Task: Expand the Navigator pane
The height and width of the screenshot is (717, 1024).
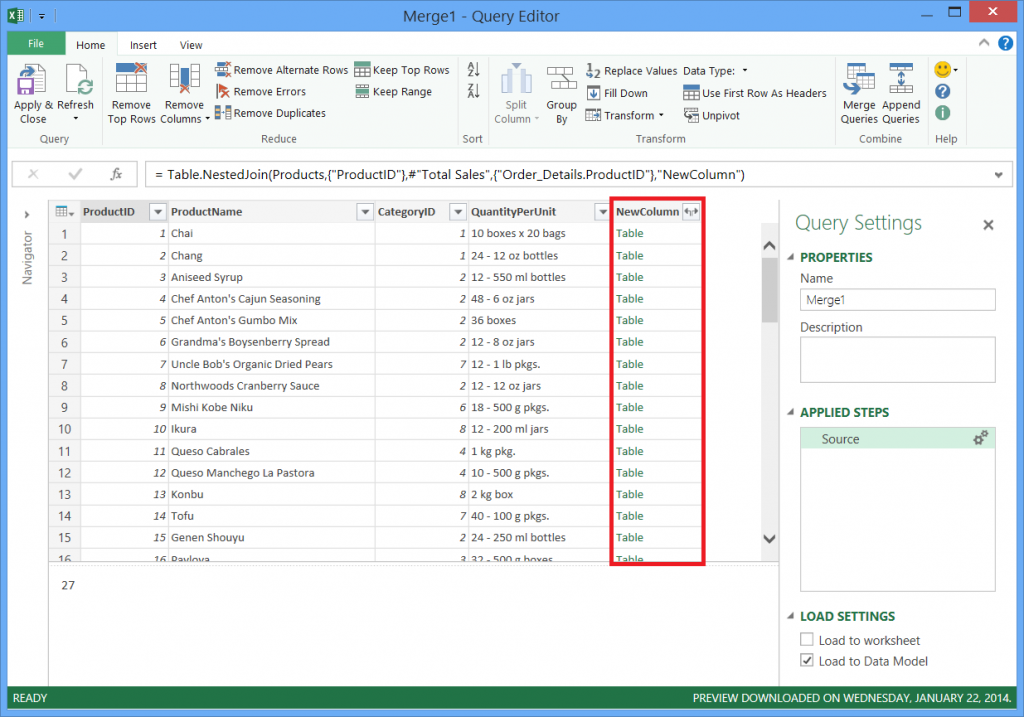Action: coord(27,214)
